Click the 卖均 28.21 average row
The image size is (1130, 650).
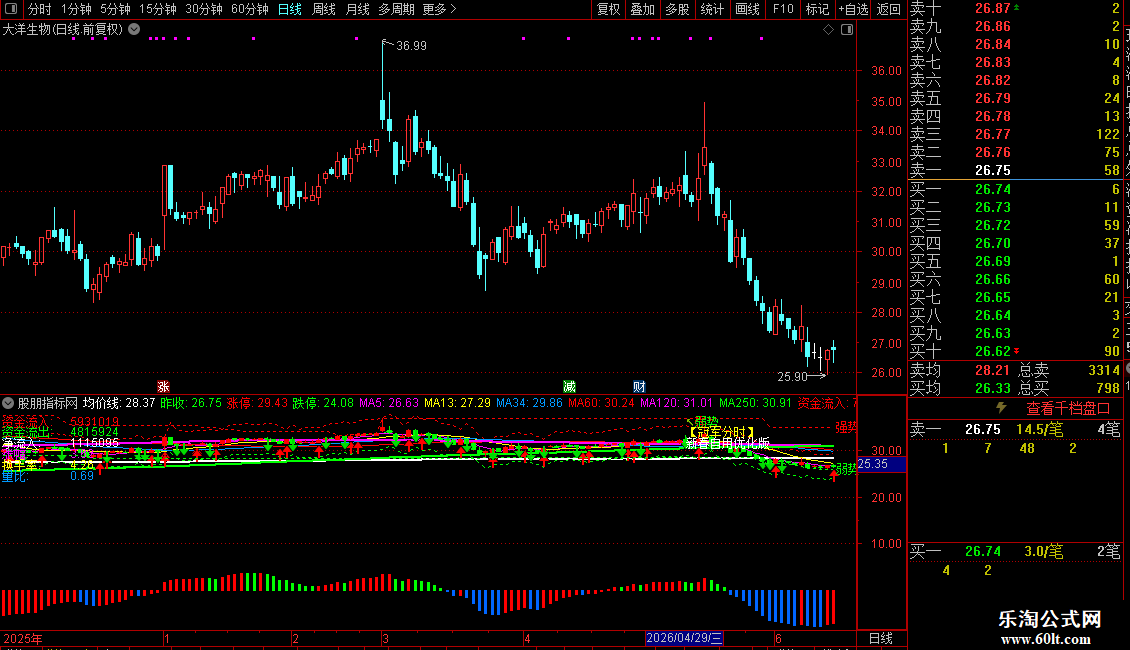point(960,370)
